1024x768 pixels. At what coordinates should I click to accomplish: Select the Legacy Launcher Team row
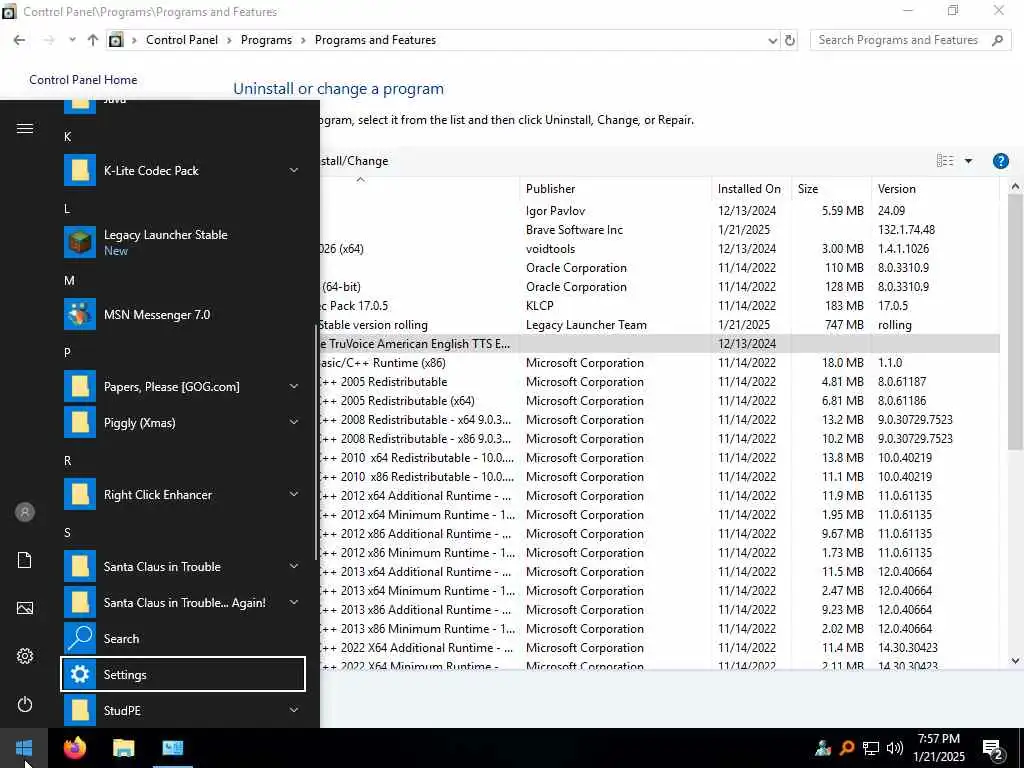point(660,325)
